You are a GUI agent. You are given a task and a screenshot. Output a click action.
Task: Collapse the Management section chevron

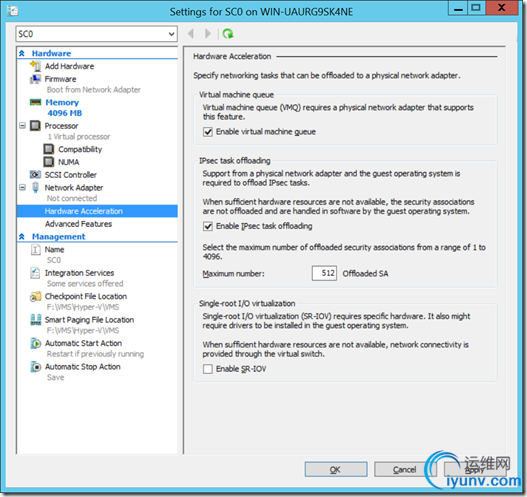pyautogui.click(x=22, y=237)
